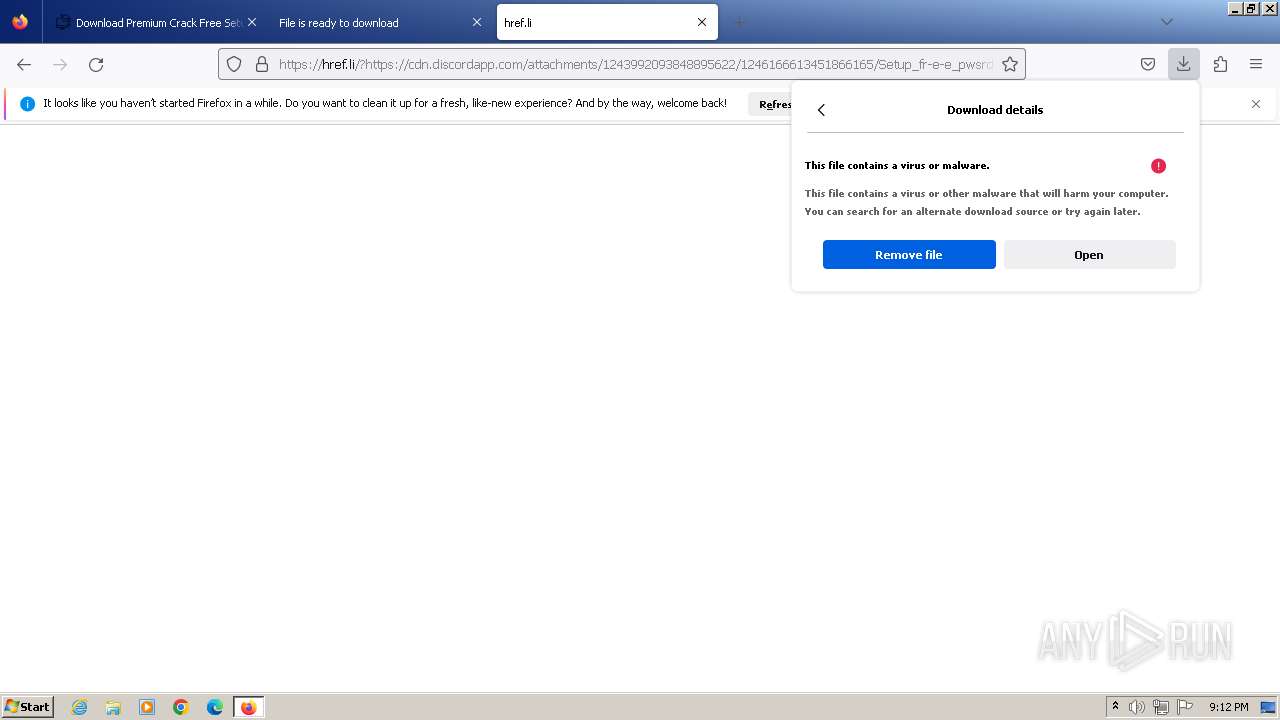
Task: Launch Internet Explorer from taskbar
Action: click(x=80, y=707)
